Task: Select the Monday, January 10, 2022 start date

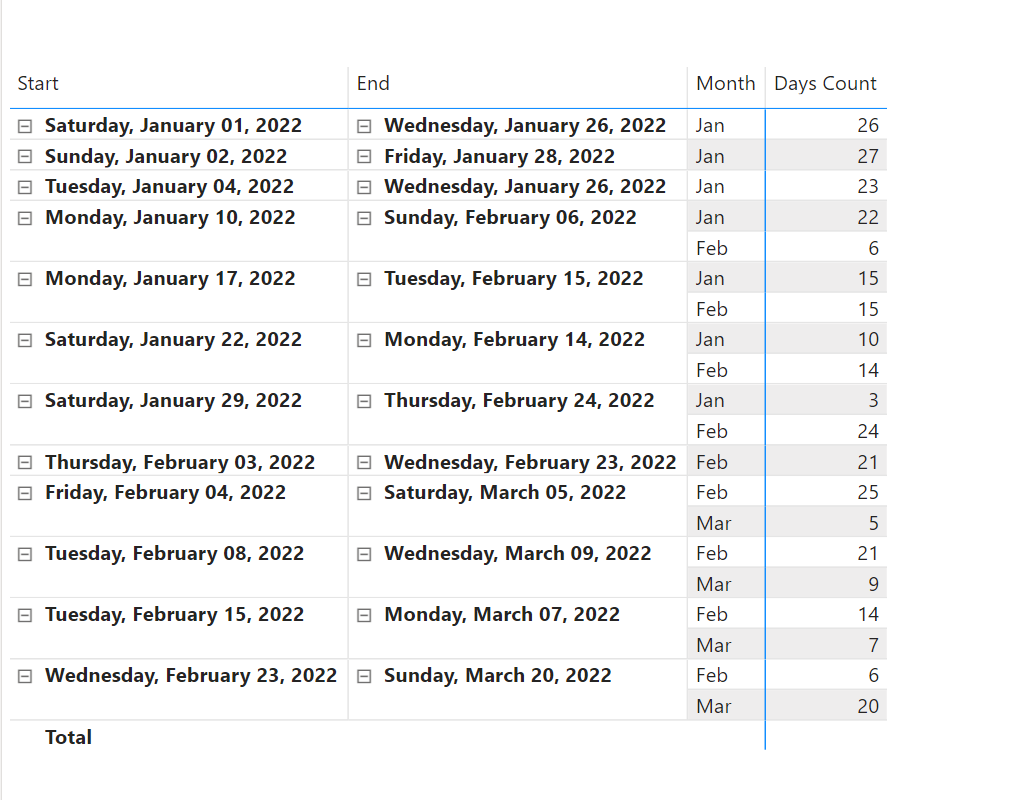Action: [170, 217]
